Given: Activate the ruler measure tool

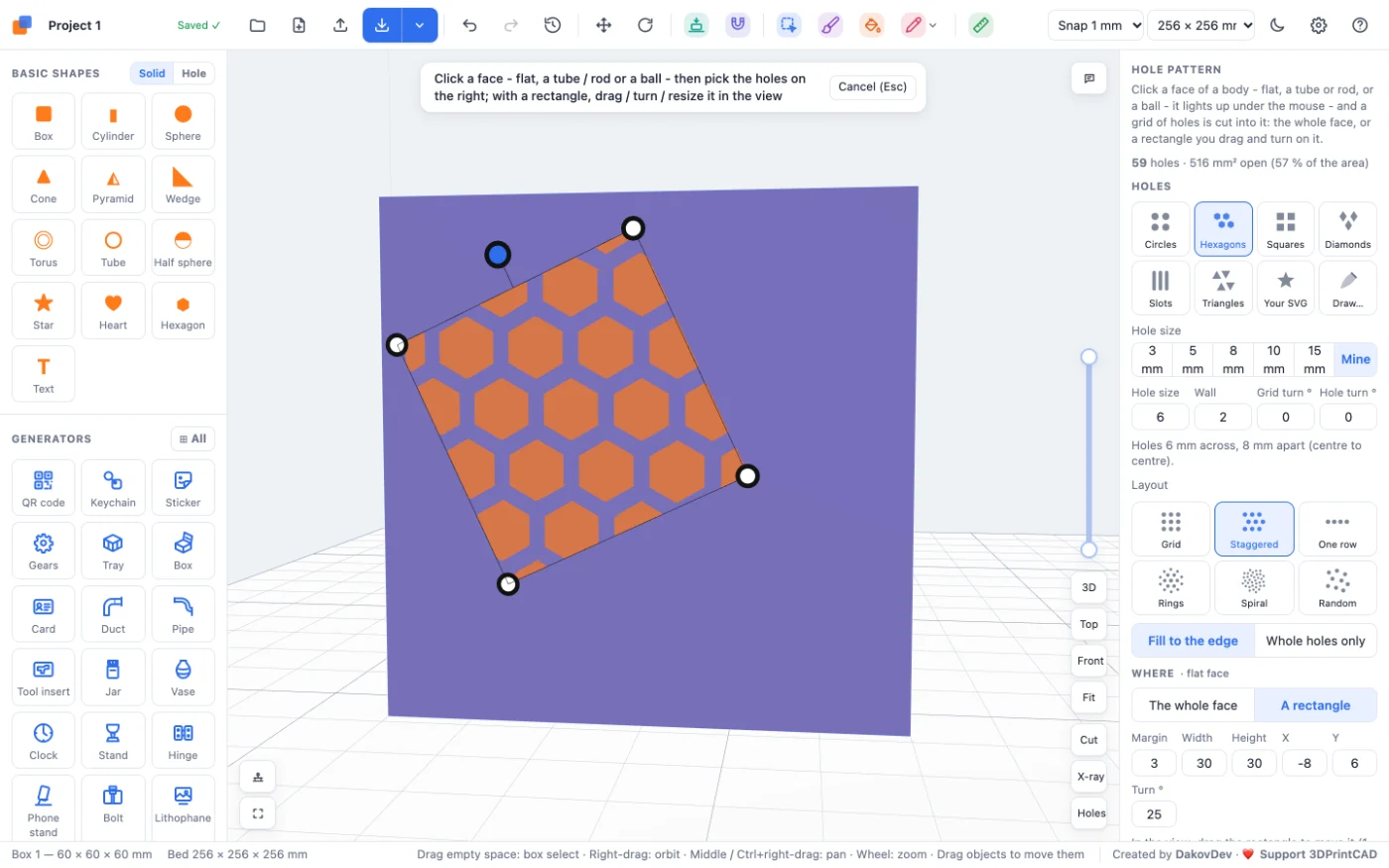Looking at the screenshot, I should tap(980, 25).
